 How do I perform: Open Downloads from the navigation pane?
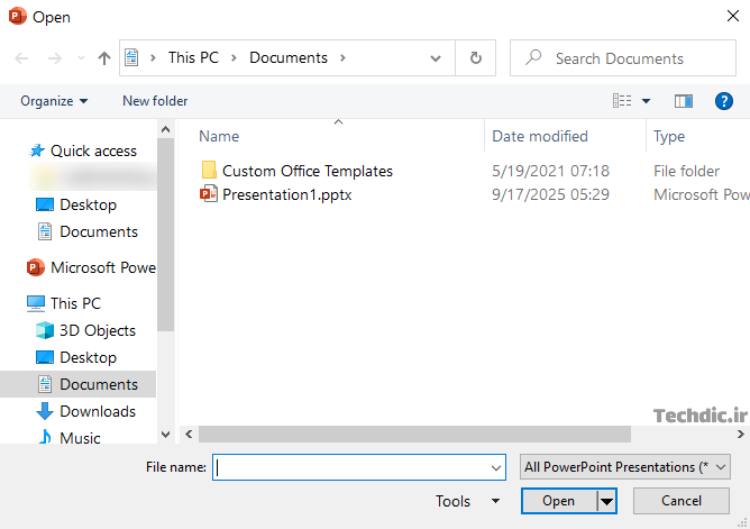click(97, 411)
